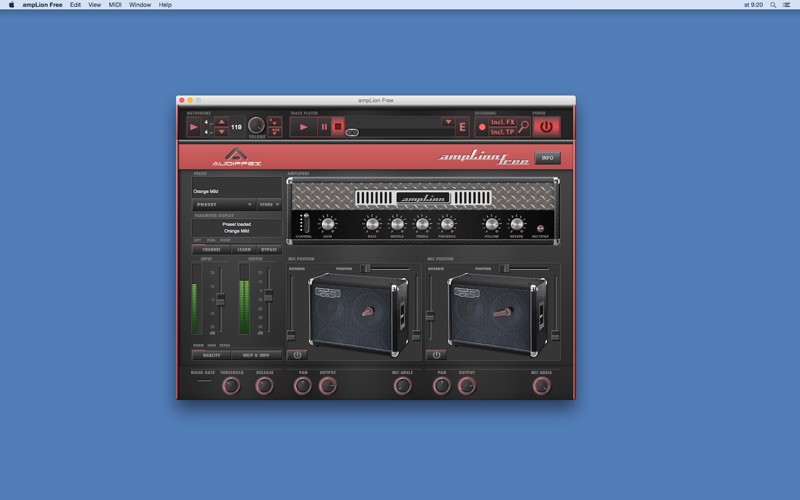
Task: Click the left cabinet MIC ANGLE knob
Action: point(403,386)
